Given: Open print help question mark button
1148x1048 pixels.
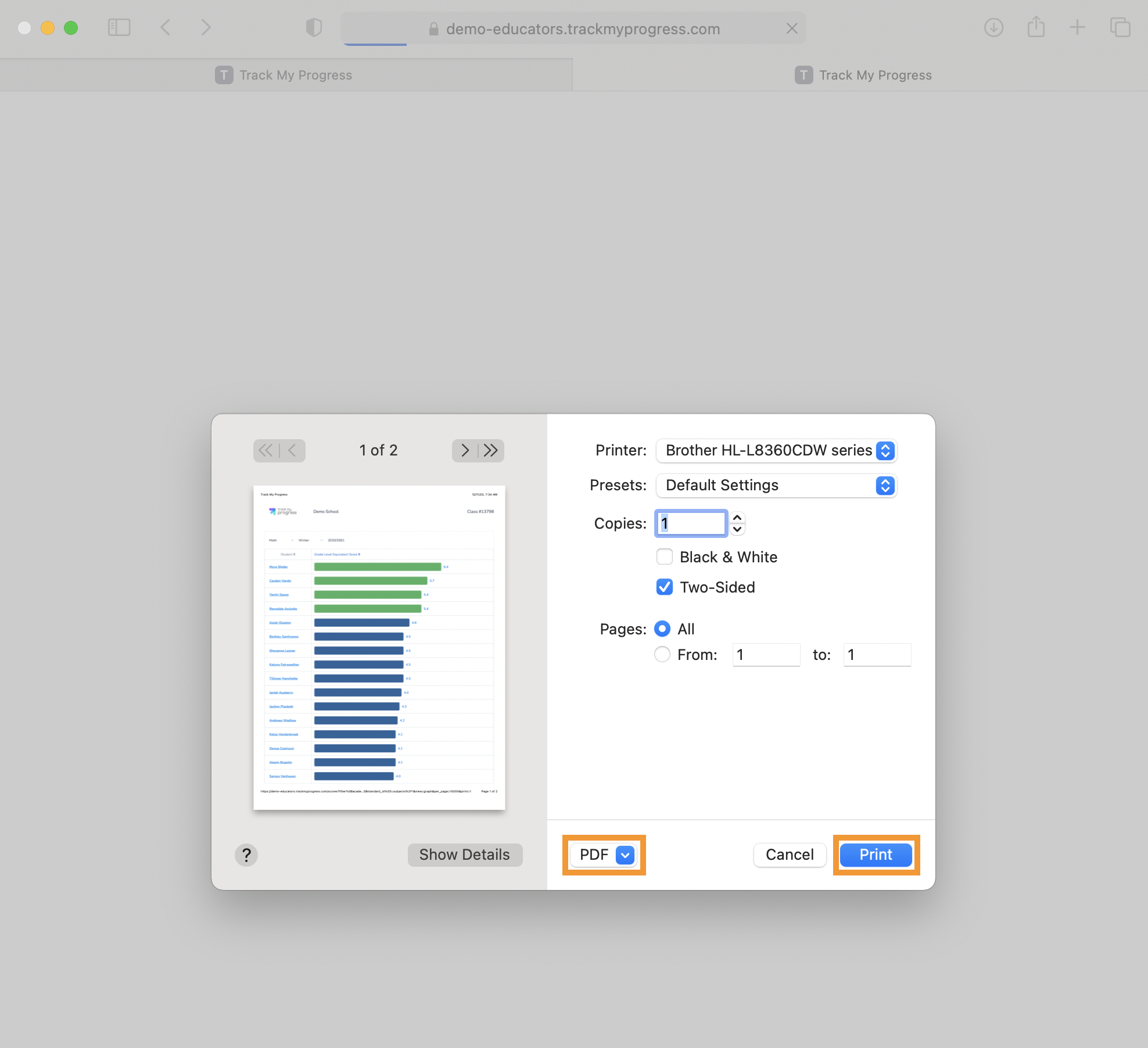Looking at the screenshot, I should (x=246, y=855).
